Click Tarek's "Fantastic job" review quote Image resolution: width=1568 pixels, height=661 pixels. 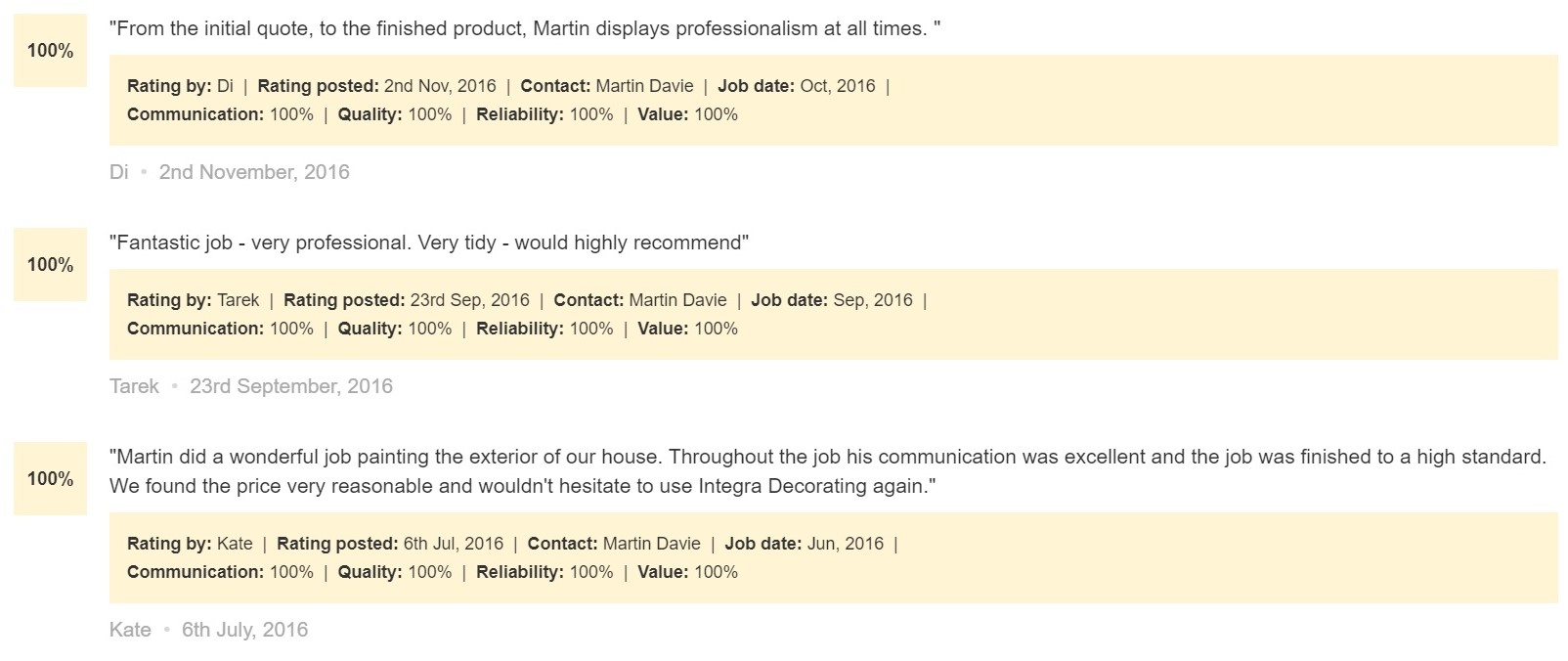pos(429,242)
